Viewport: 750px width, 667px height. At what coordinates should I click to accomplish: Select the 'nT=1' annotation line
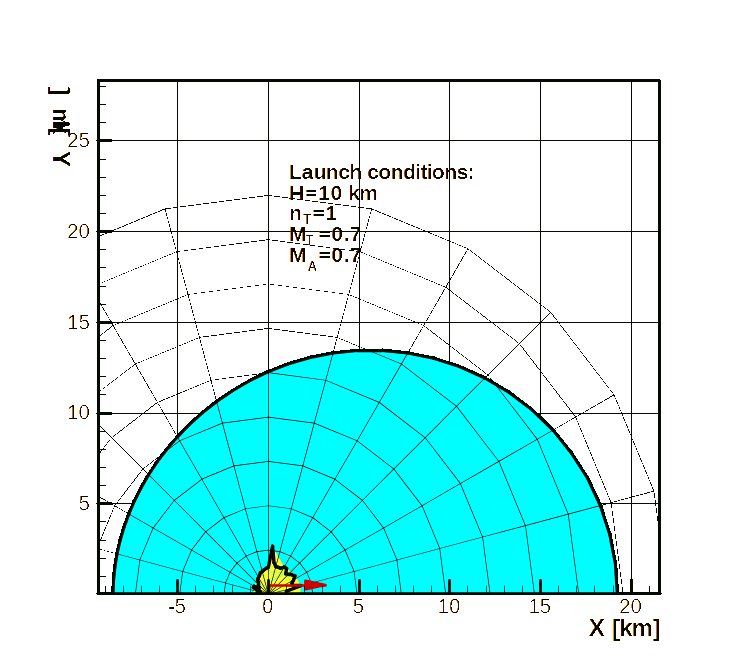point(313,214)
